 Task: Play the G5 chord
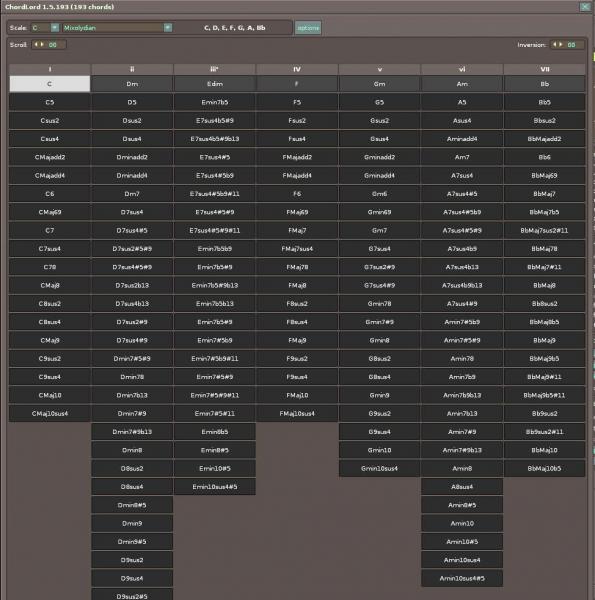pos(380,102)
